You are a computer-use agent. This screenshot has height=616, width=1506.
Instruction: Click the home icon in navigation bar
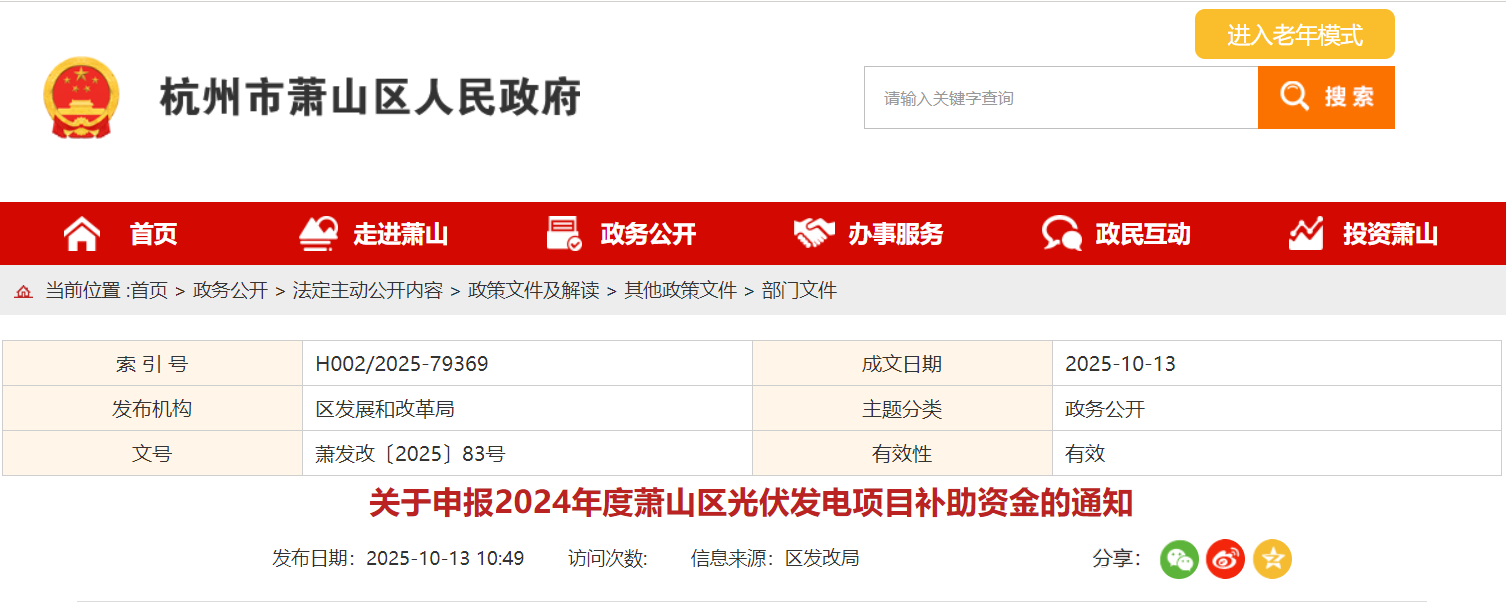pyautogui.click(x=82, y=234)
